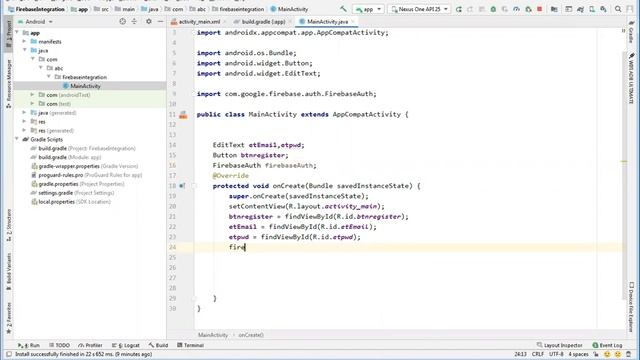The image size is (640, 360).
Task: Click the memory indicator icon in status bar
Action: click(x=629, y=354)
